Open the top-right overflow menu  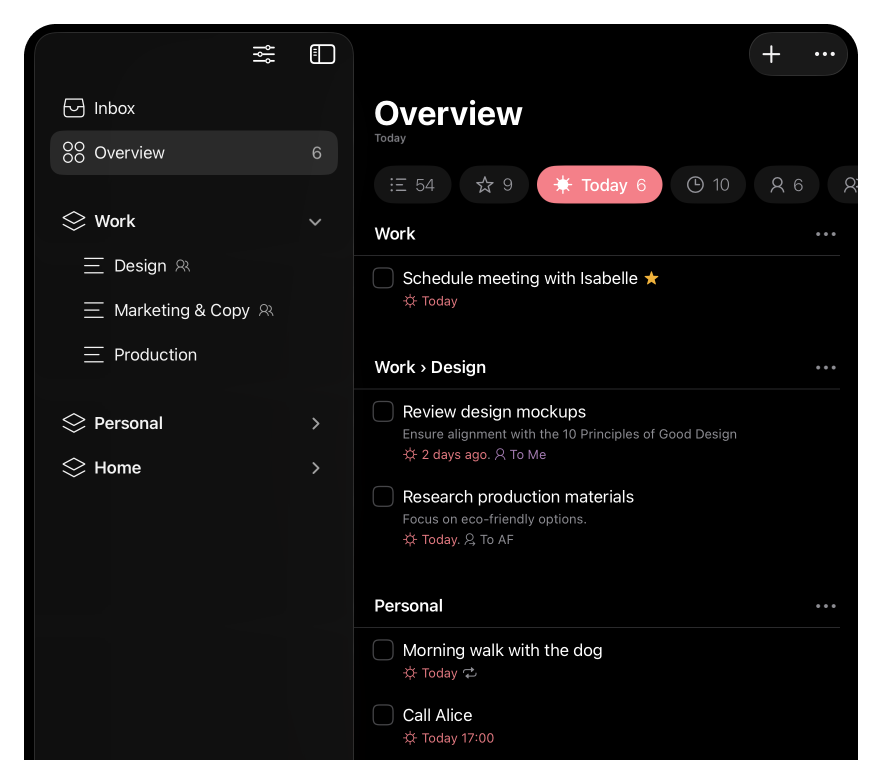coord(824,54)
